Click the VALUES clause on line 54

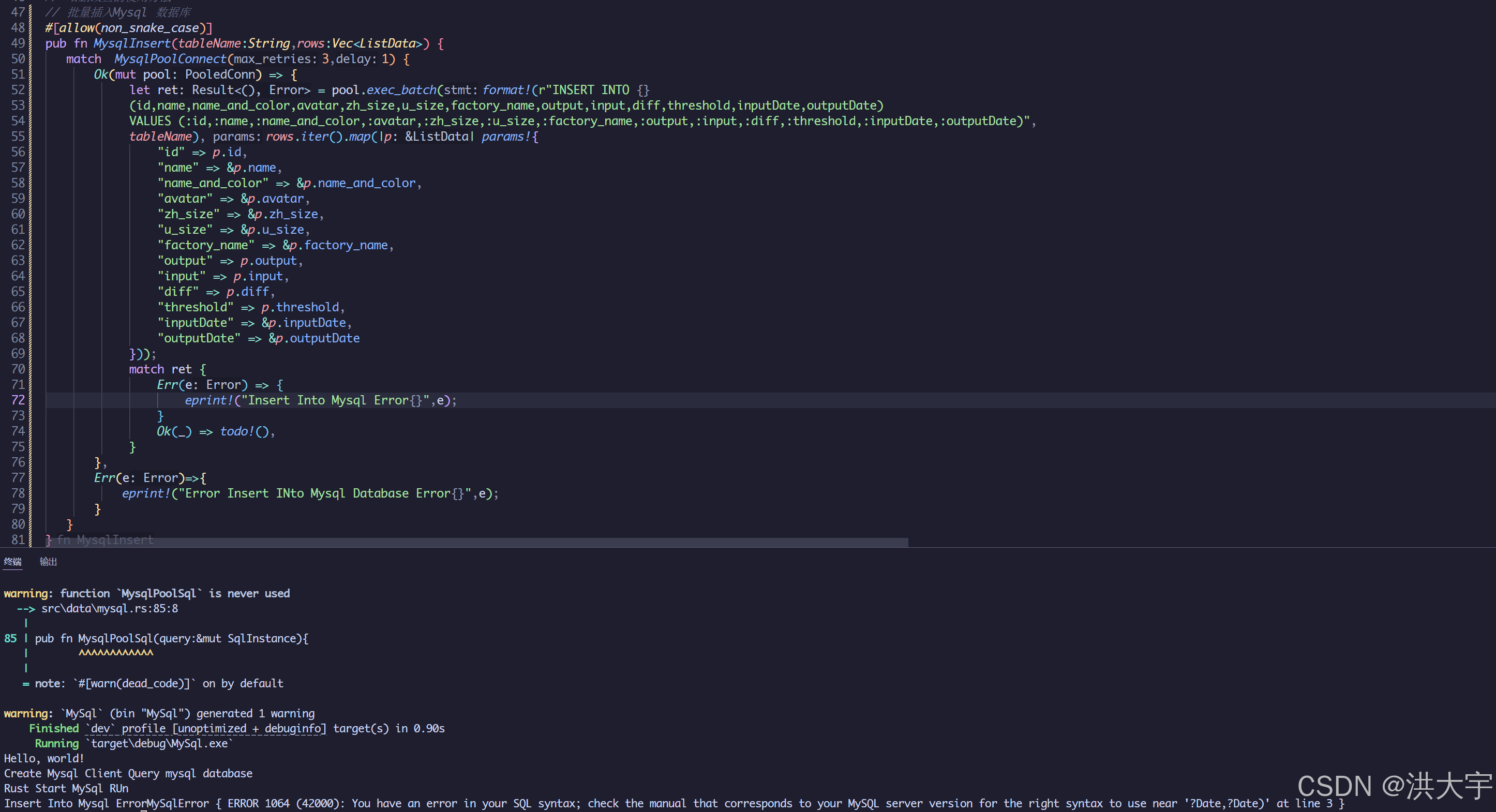click(582, 121)
